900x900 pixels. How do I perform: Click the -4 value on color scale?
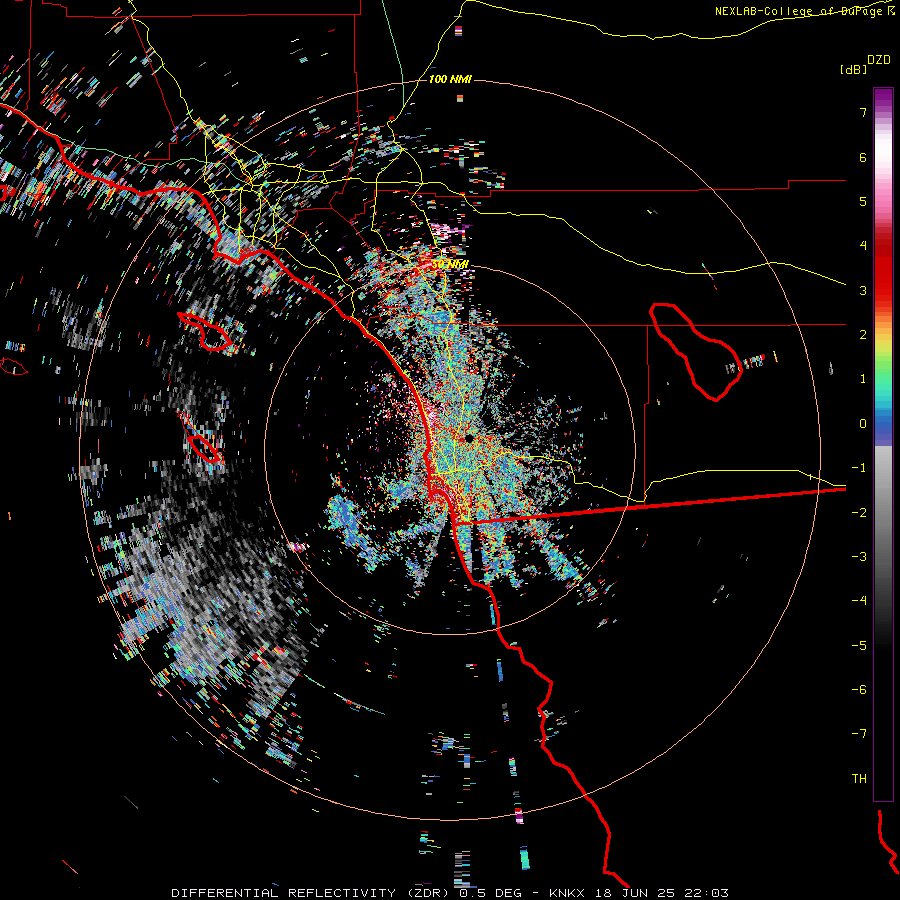click(x=859, y=601)
